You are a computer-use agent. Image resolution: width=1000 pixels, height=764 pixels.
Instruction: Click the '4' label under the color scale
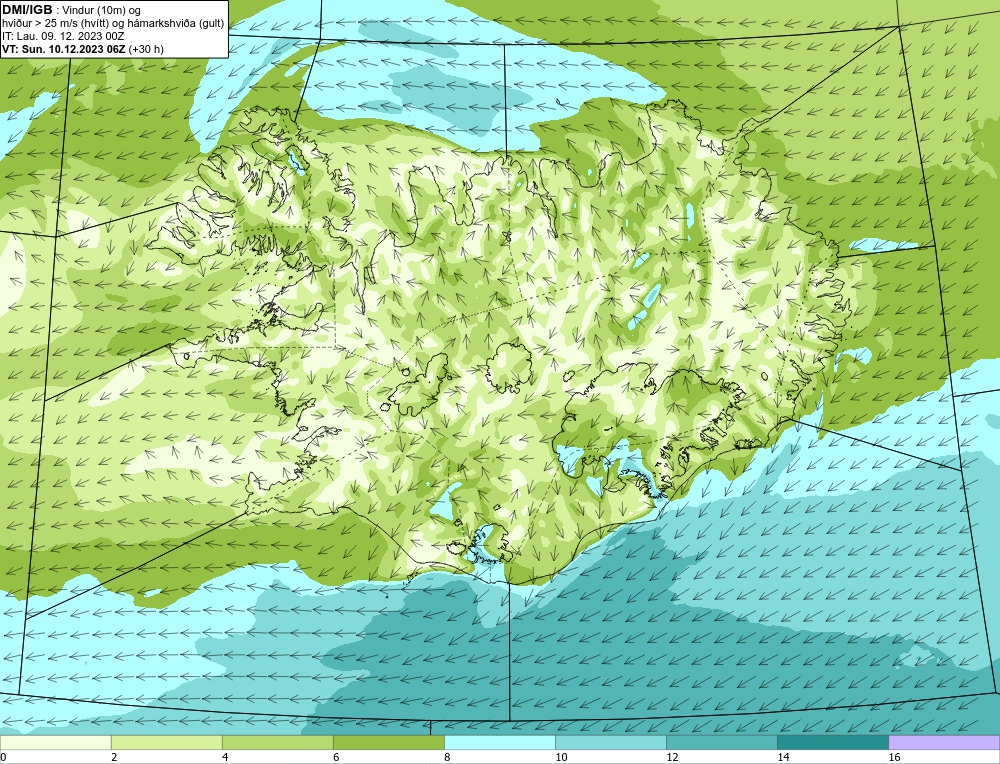tap(225, 757)
